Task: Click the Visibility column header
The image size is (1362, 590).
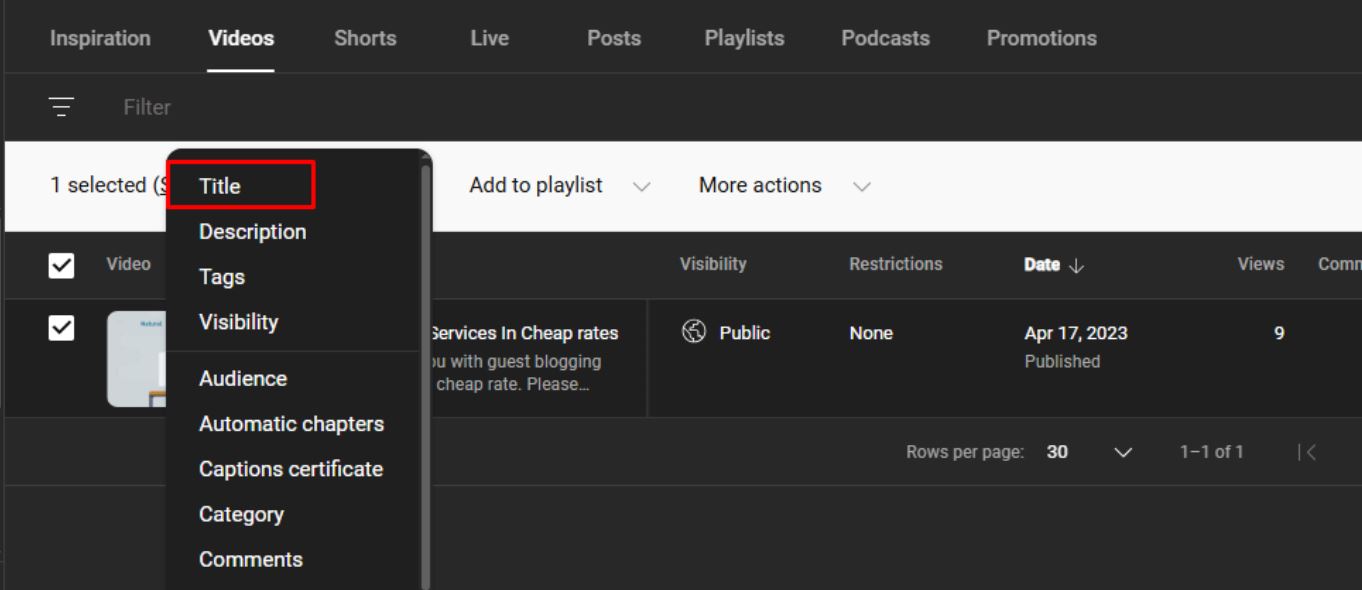Action: 713,264
